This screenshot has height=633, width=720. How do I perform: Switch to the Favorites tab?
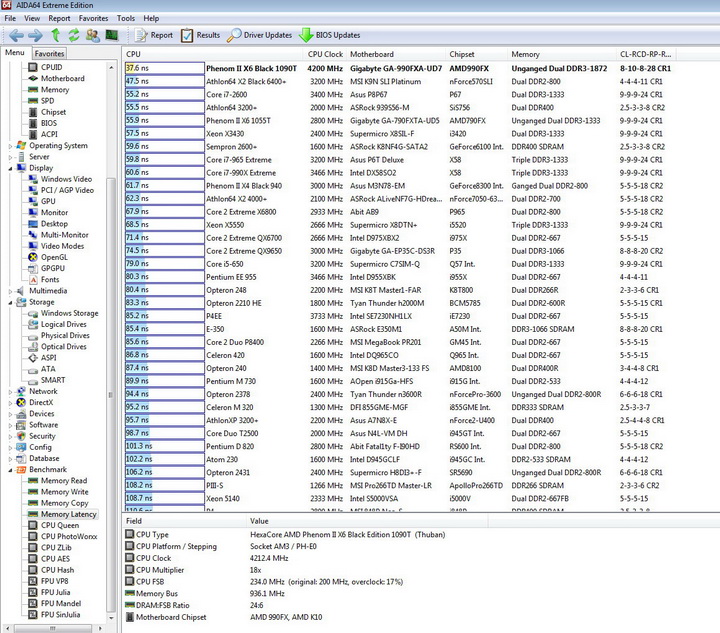(x=49, y=53)
